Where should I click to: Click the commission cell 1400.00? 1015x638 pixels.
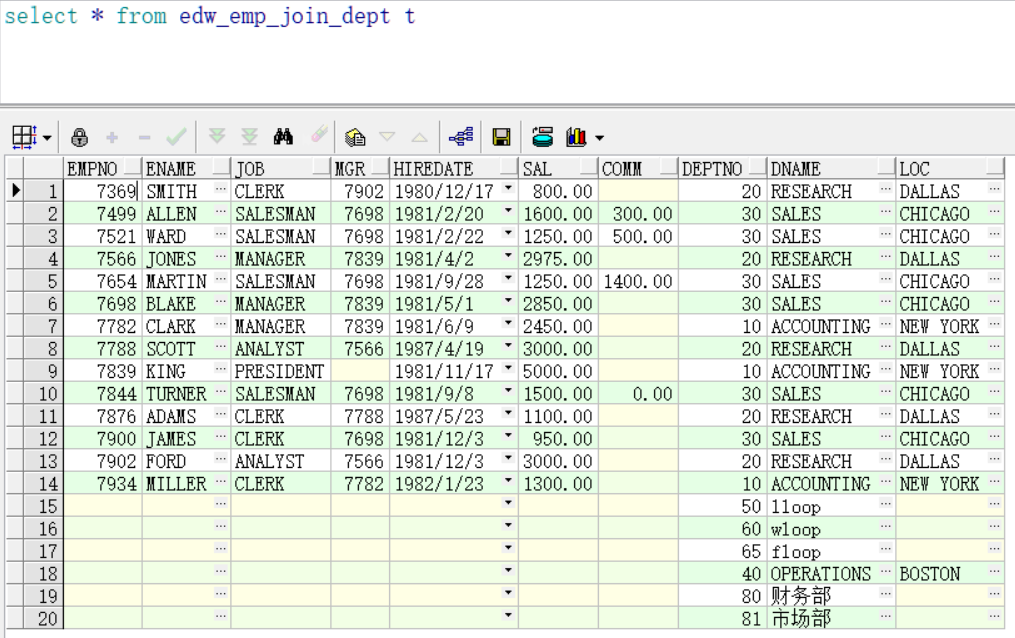tap(638, 281)
